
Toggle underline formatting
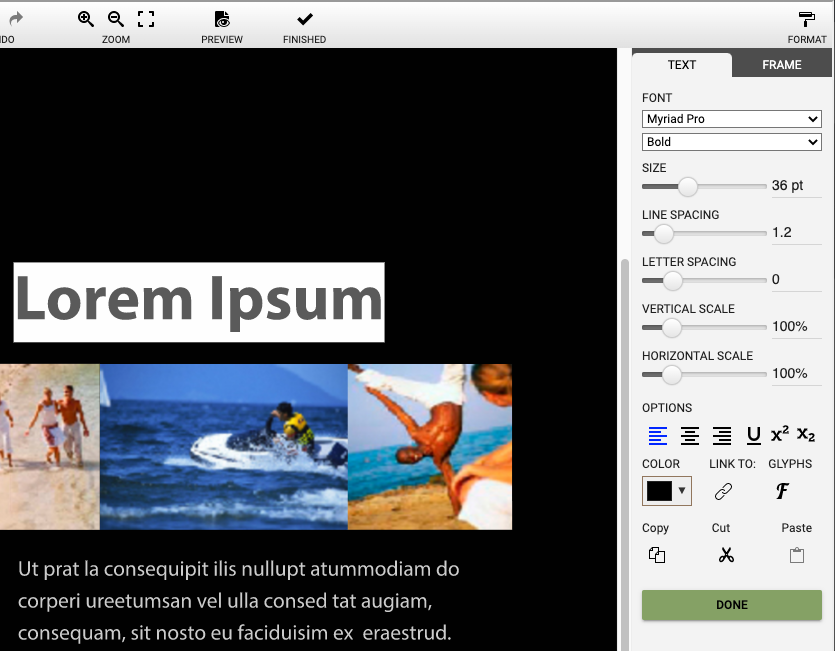pos(754,435)
